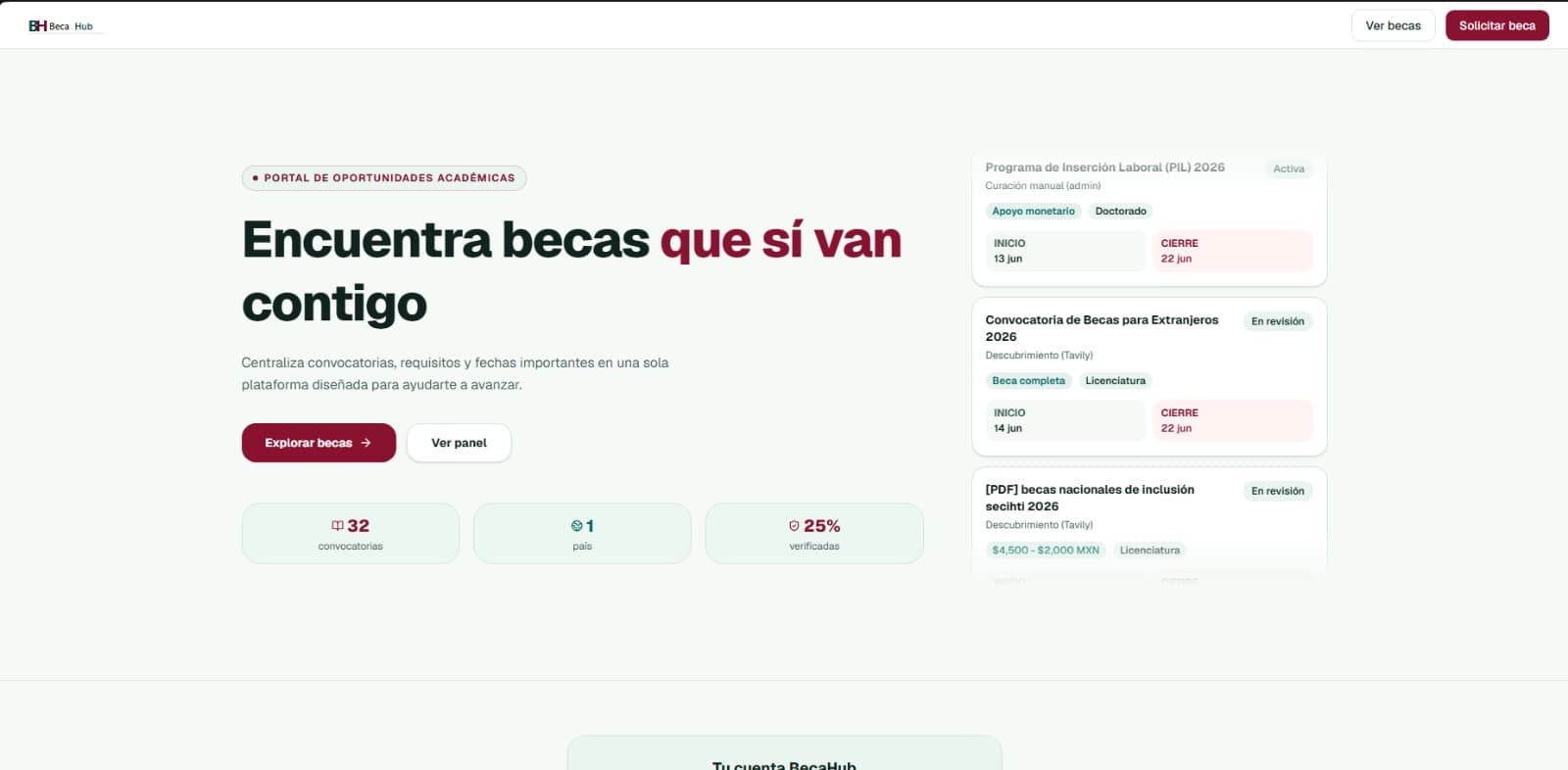Click Descubrimiento (Tavily) under secihti card
Screen dimensions: 1568x770
pos(1039,524)
